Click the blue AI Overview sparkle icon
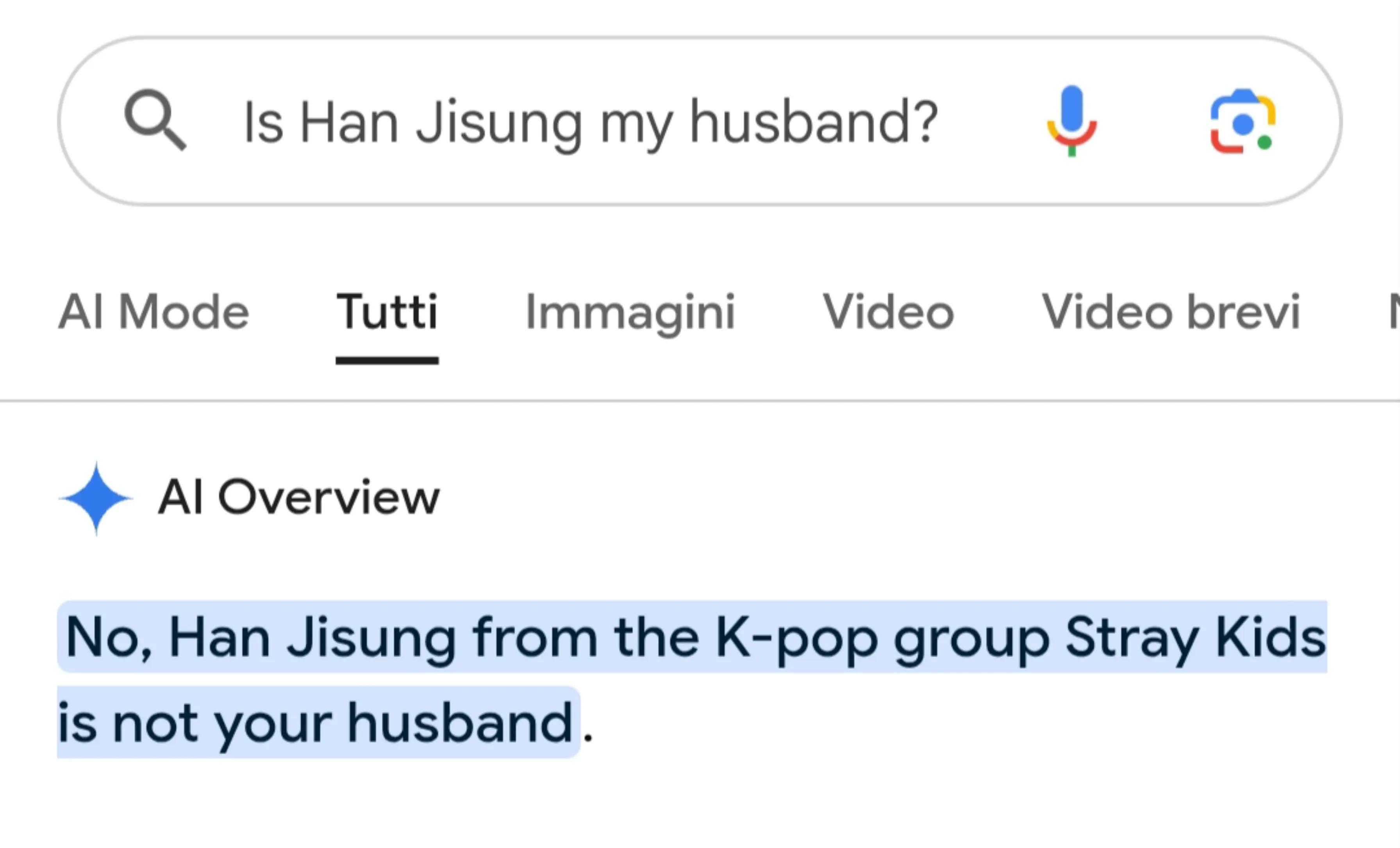This screenshot has width=1400, height=848. point(96,498)
